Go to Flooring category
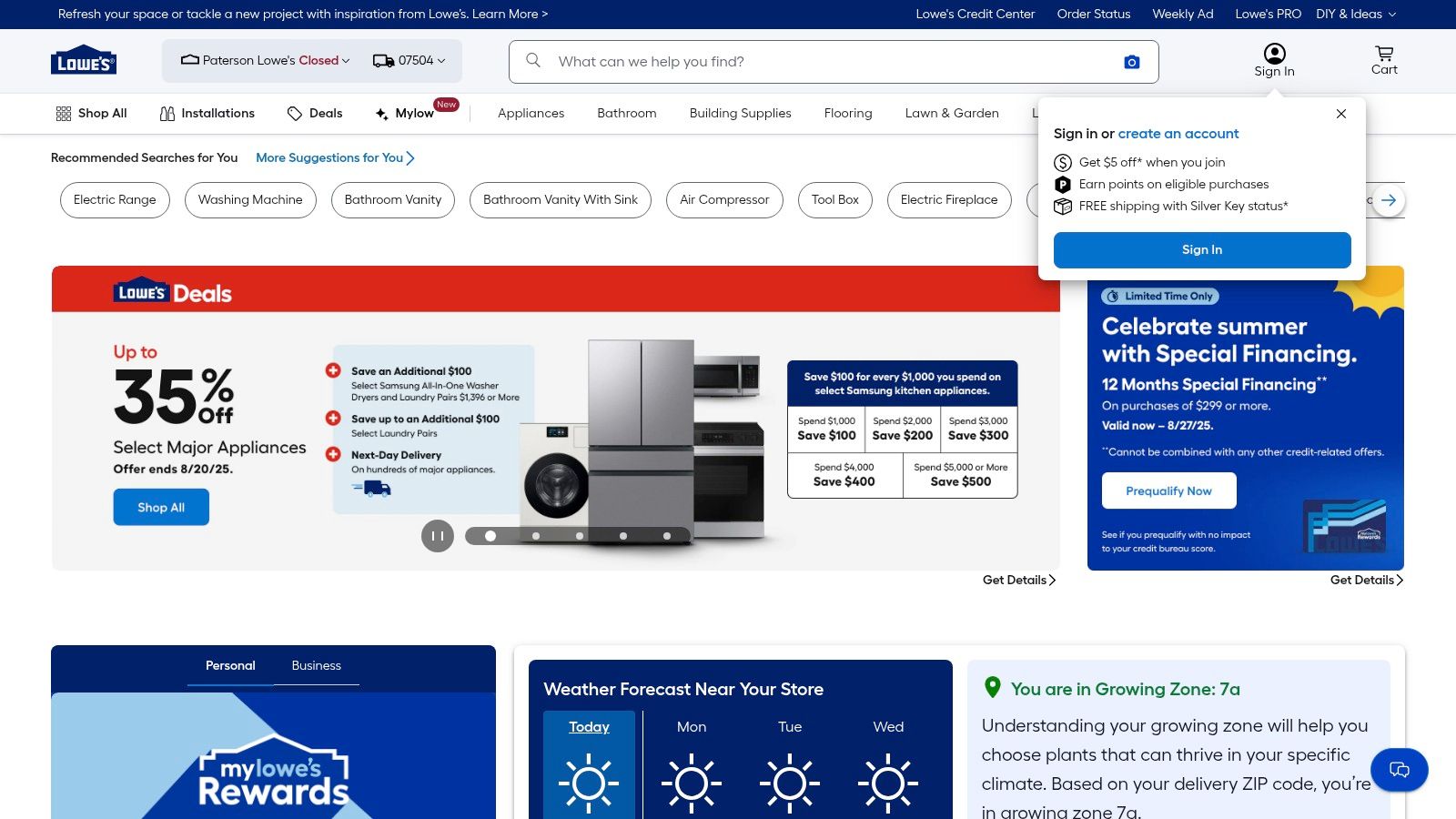Viewport: 1456px width, 819px height. coord(848,114)
